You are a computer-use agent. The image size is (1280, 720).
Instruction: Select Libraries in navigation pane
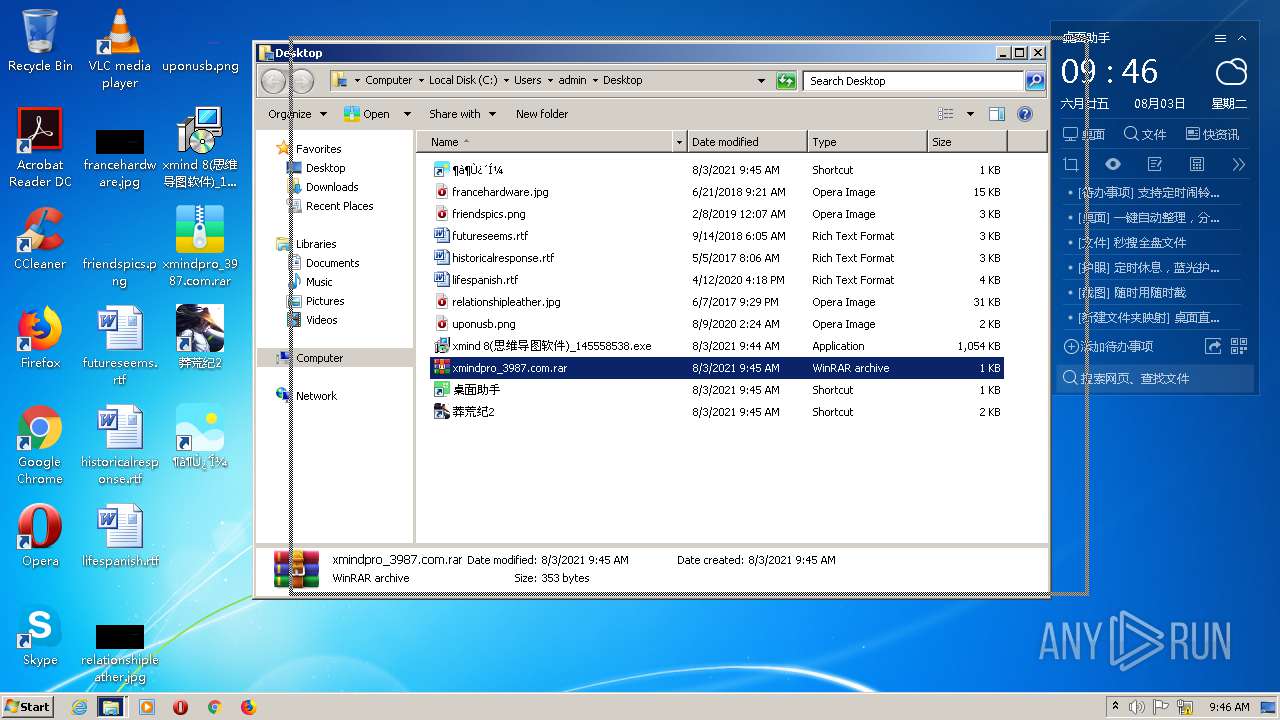316,244
